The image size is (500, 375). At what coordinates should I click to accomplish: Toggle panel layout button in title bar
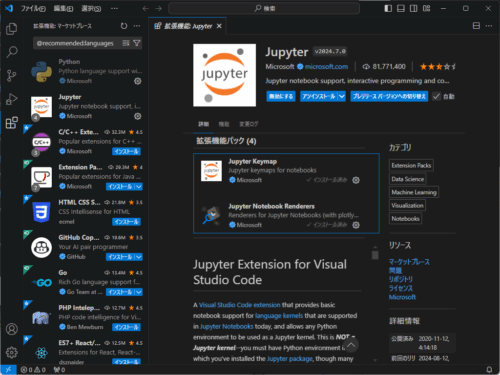pos(401,8)
